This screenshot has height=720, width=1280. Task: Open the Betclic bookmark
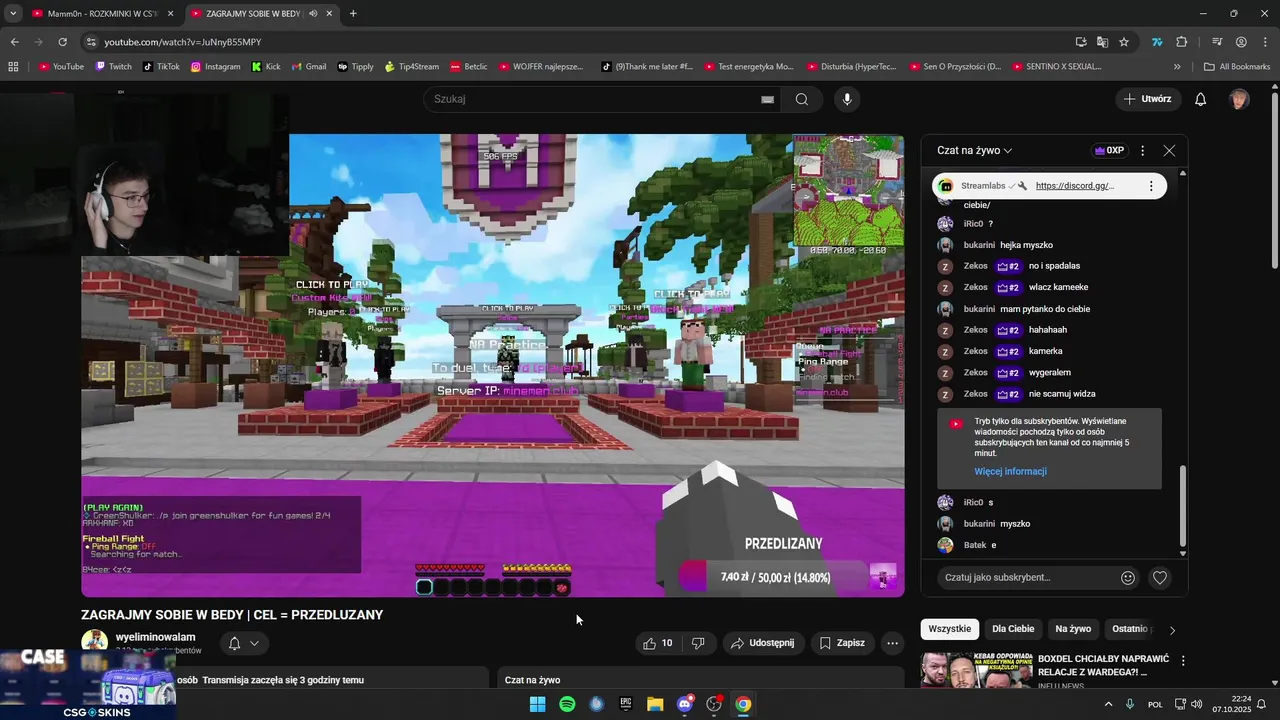tap(468, 67)
